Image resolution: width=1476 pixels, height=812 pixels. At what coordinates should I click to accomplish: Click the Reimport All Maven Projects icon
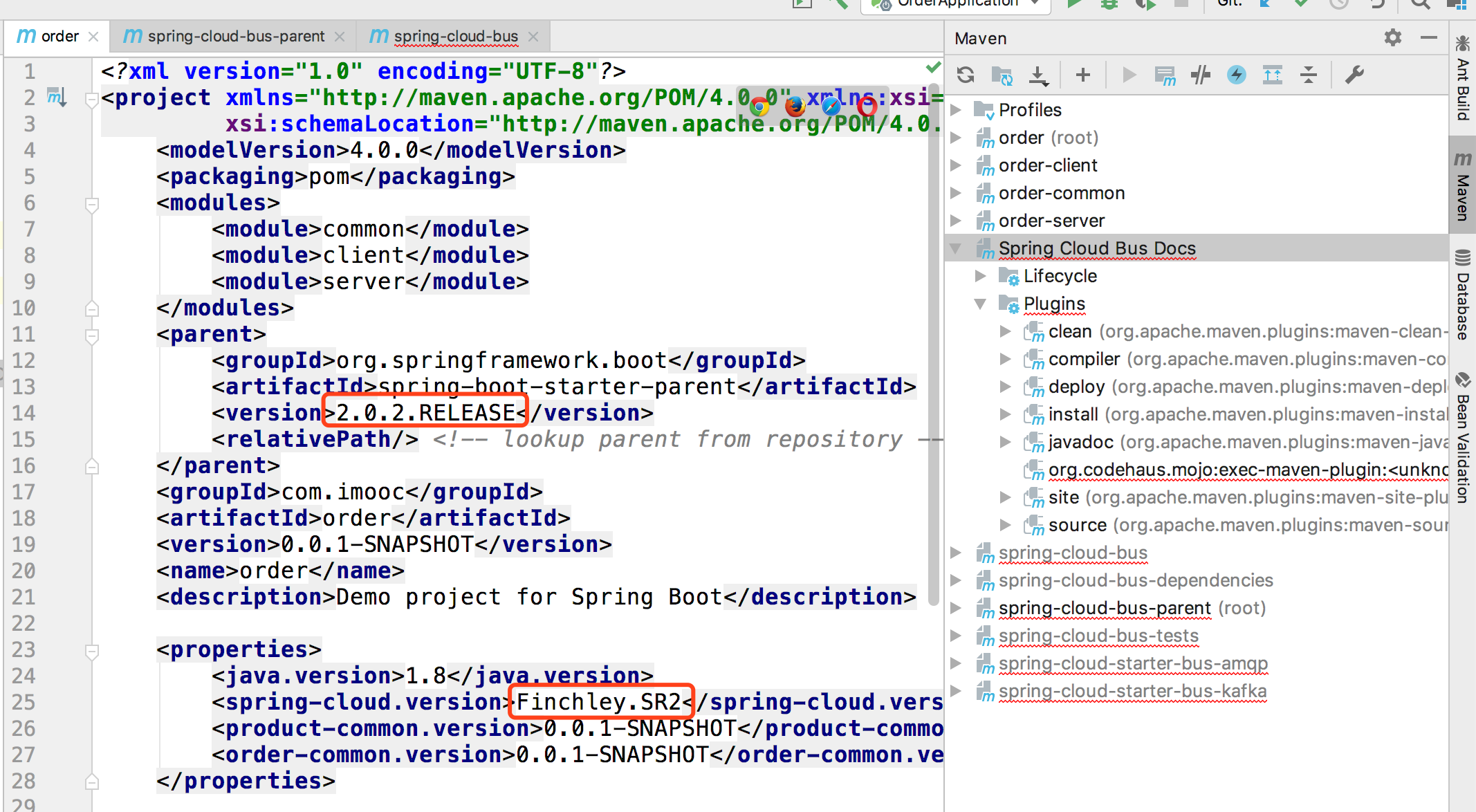[x=966, y=75]
